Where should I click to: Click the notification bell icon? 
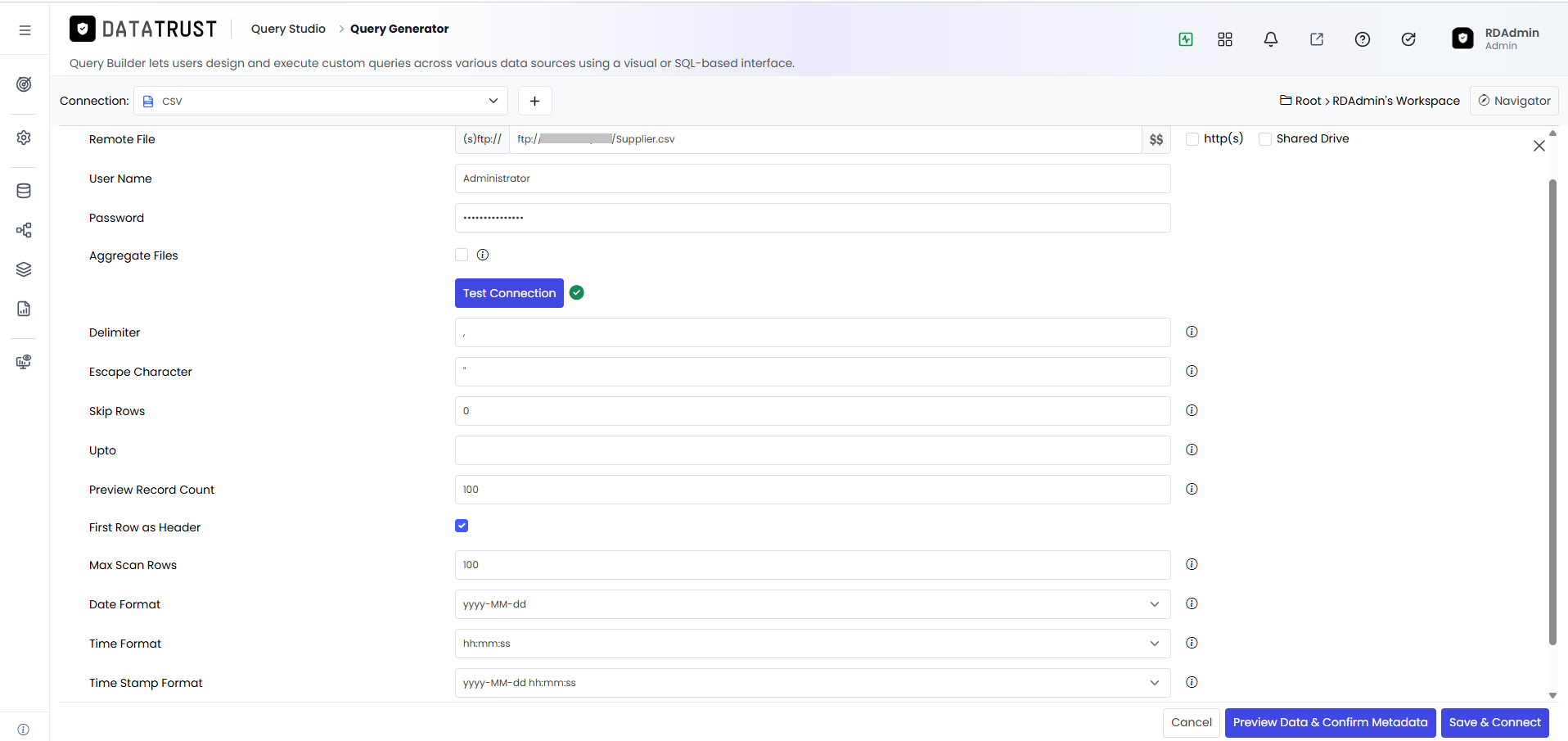point(1270,39)
